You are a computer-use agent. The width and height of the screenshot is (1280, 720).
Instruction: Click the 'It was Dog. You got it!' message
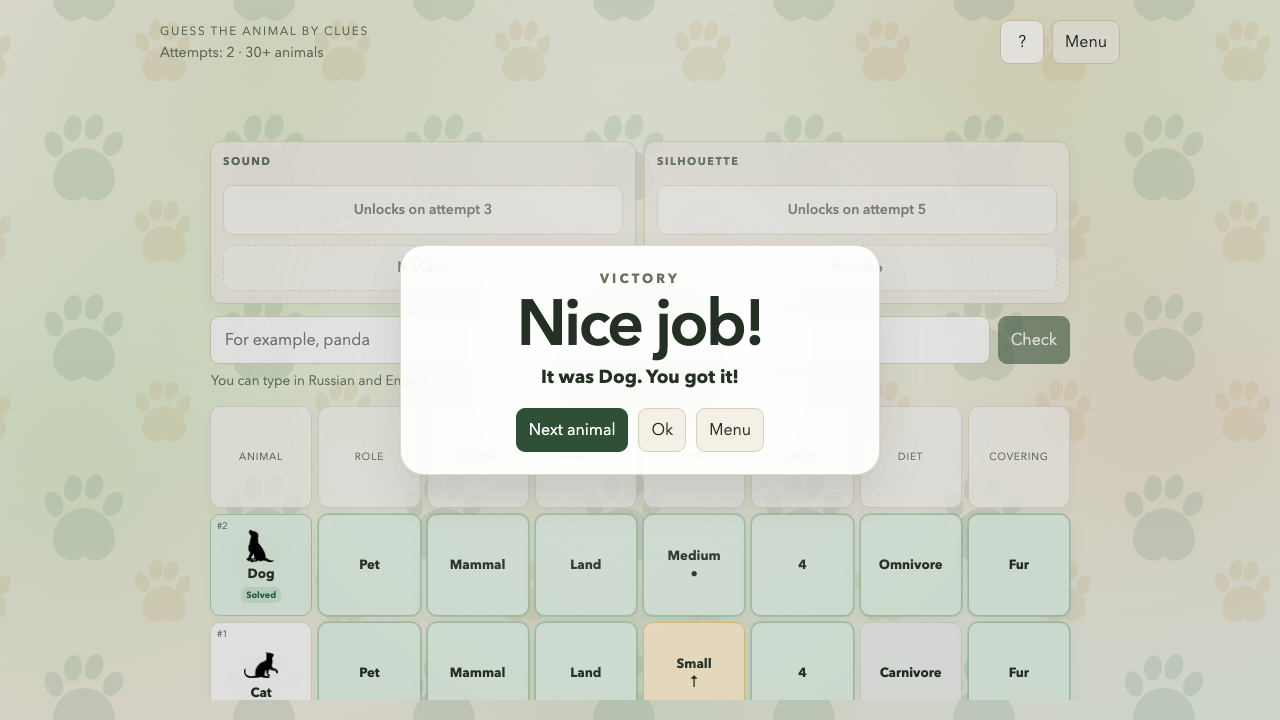pyautogui.click(x=640, y=377)
